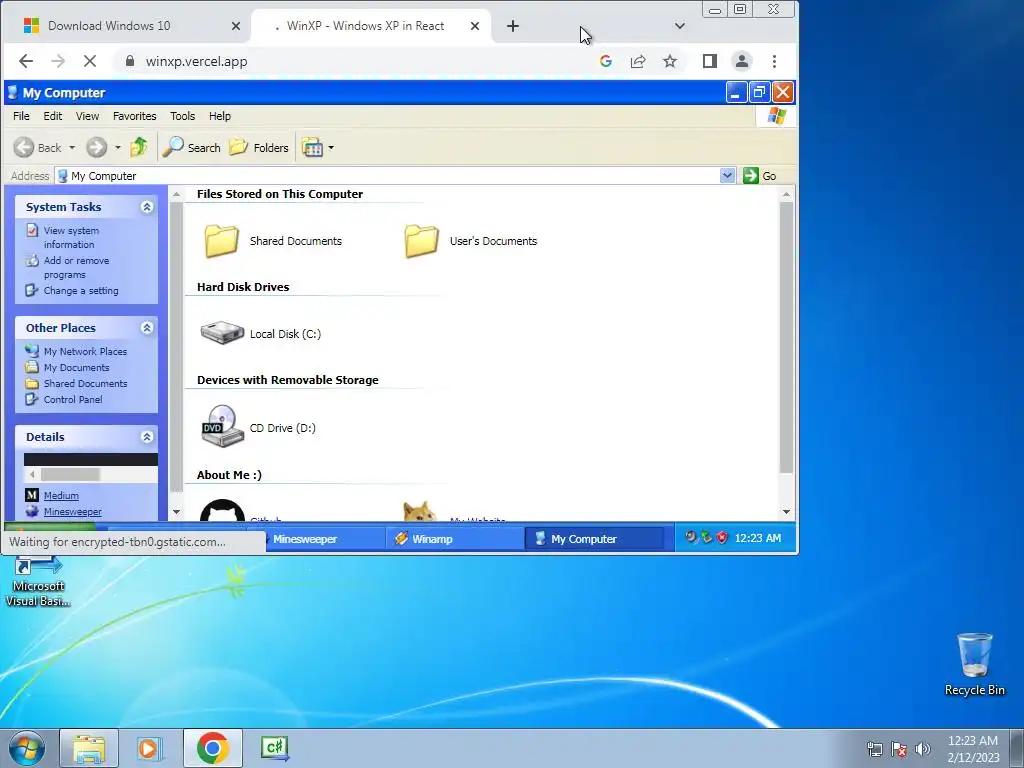This screenshot has height=768, width=1024.
Task: Click View system information link
Action: pyautogui.click(x=71, y=237)
